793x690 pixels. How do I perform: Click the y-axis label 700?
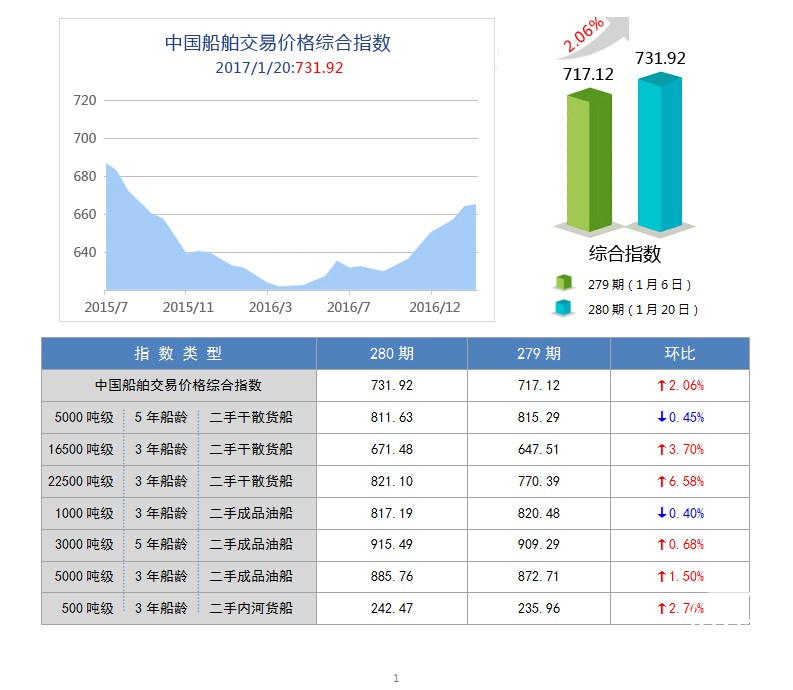[x=84, y=138]
